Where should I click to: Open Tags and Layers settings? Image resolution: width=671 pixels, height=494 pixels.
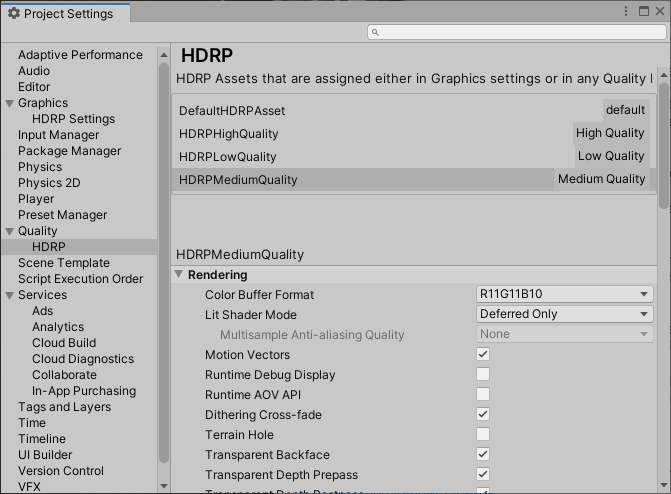click(65, 407)
